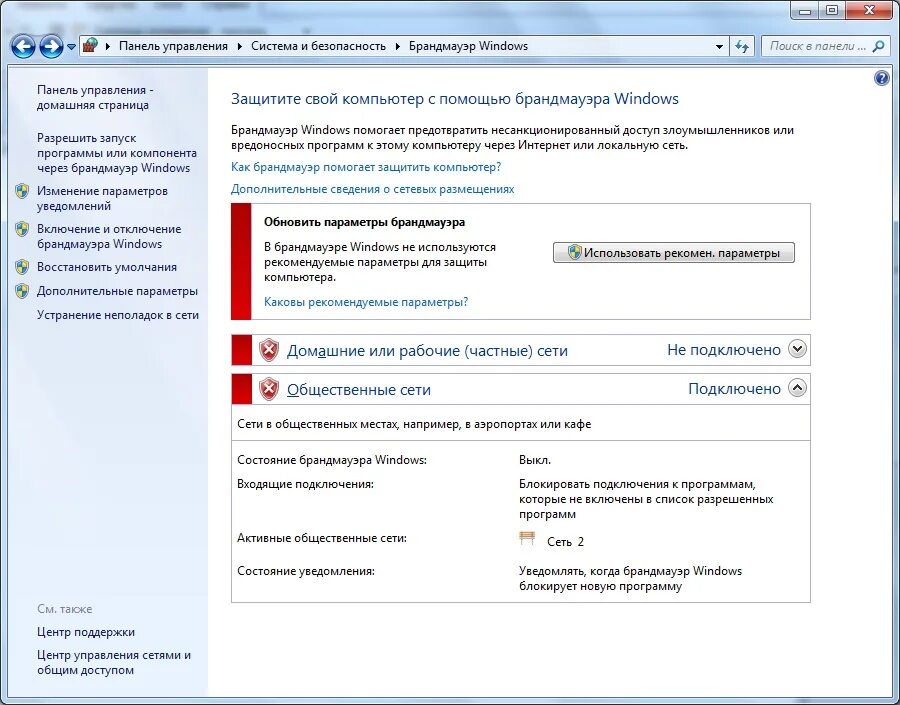The image size is (900, 705).
Task: Click shield icon next to 'Включение и отключение'
Action: point(22,229)
